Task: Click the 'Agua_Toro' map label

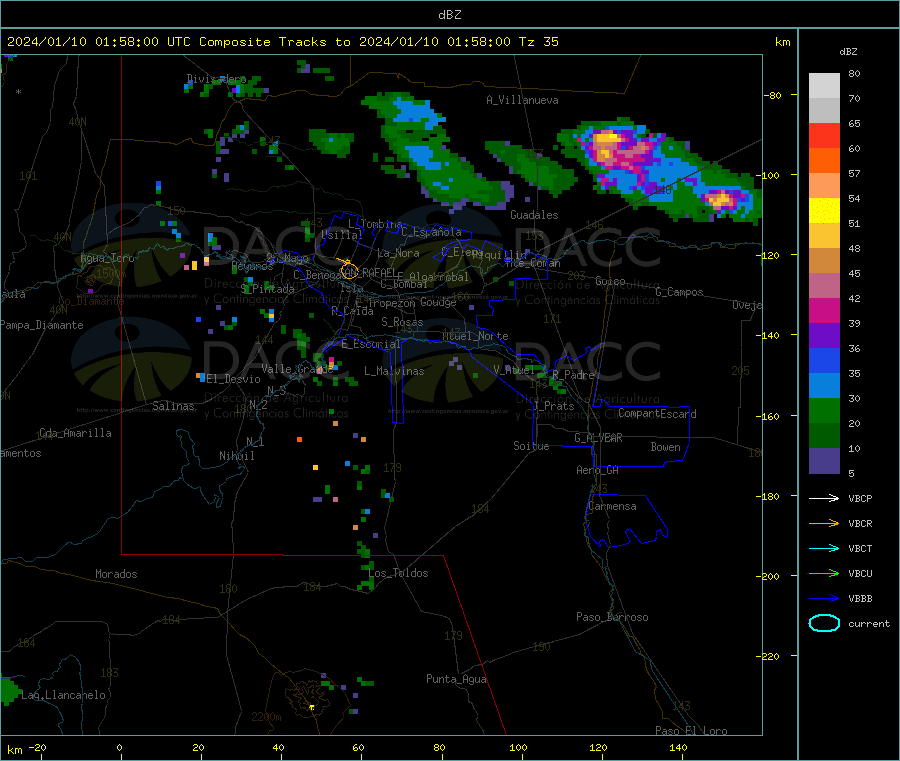Action: click(x=107, y=258)
